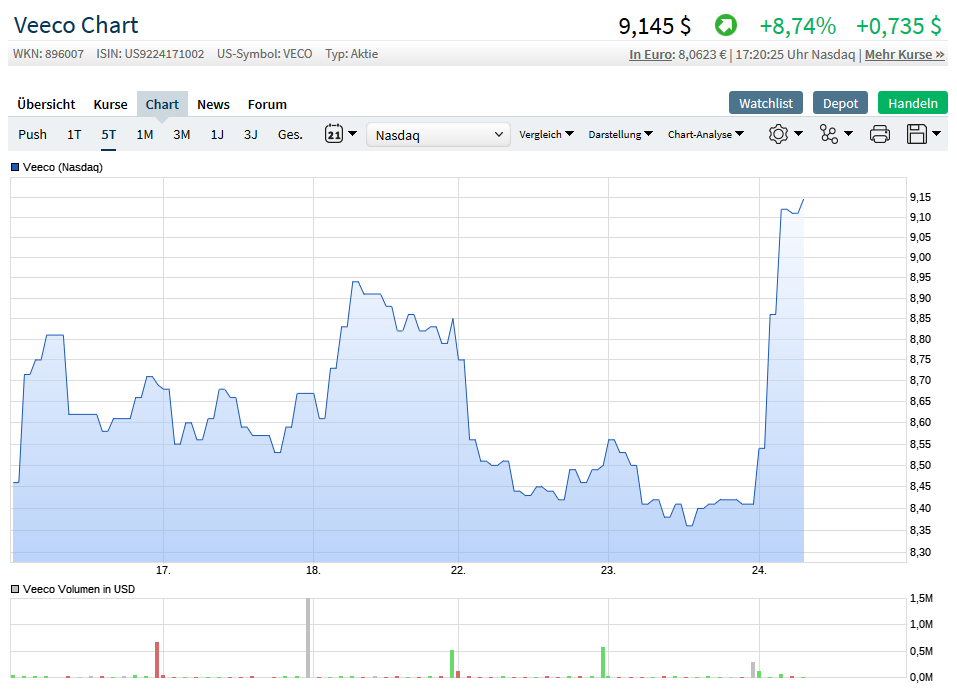Click the 22. date label on the axis
This screenshot has width=957, height=693.
coord(458,570)
